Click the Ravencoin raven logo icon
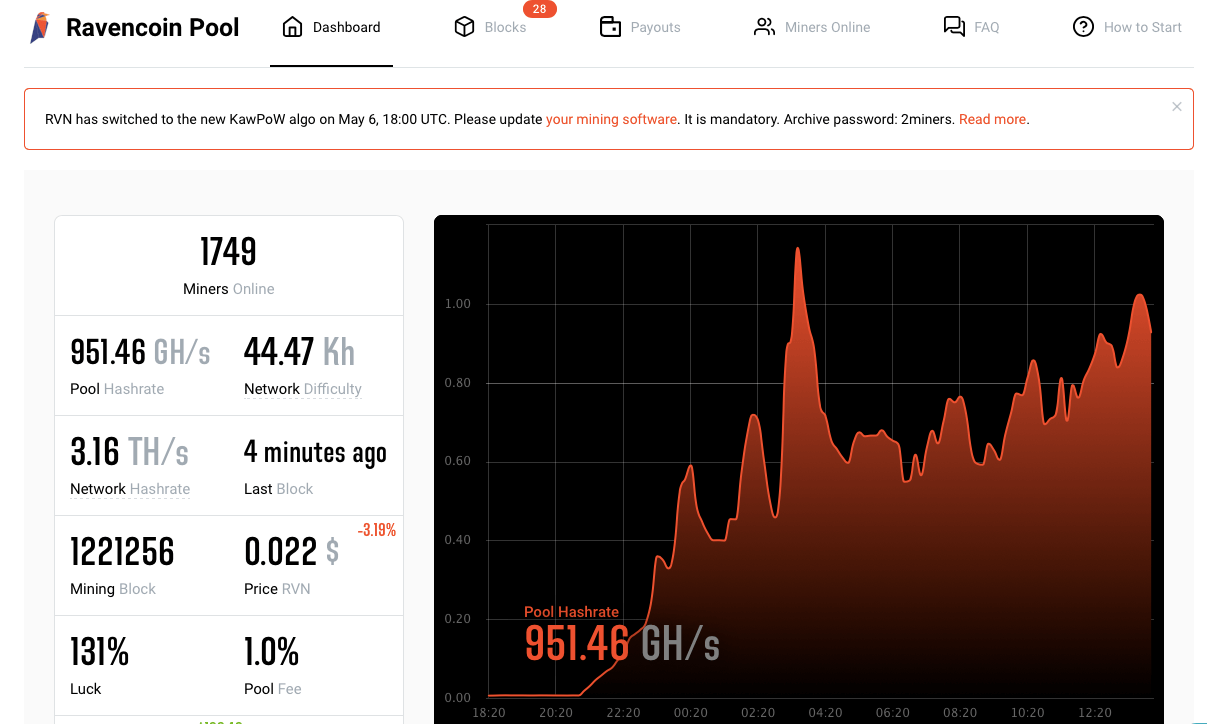The height and width of the screenshot is (724, 1207). (40, 27)
